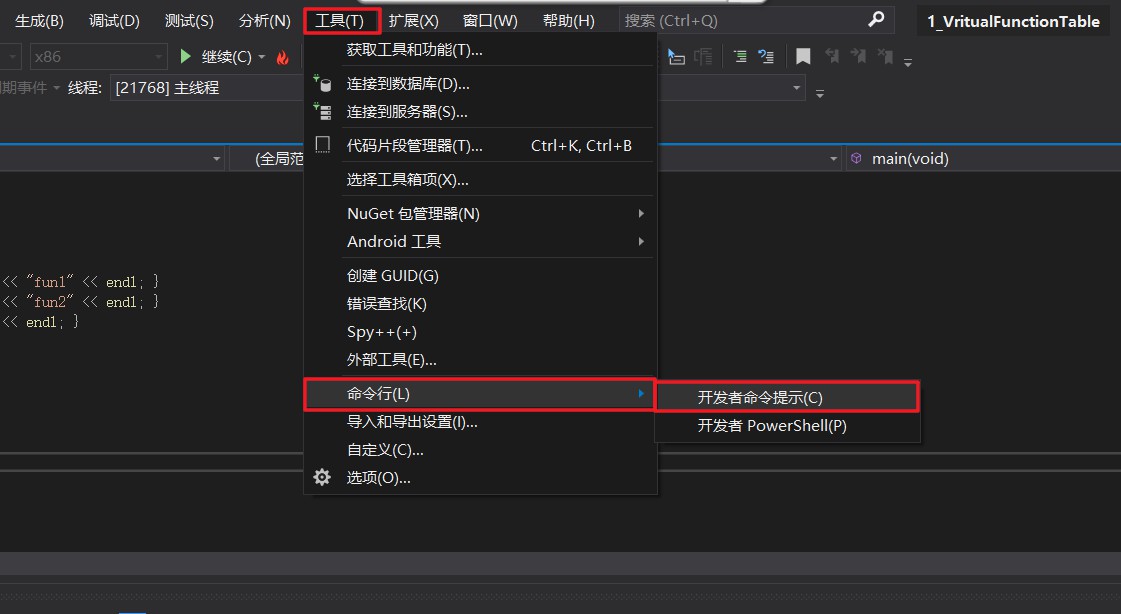Click the database icon beside 连接到数据库(D)
This screenshot has height=614, width=1121.
click(x=322, y=83)
